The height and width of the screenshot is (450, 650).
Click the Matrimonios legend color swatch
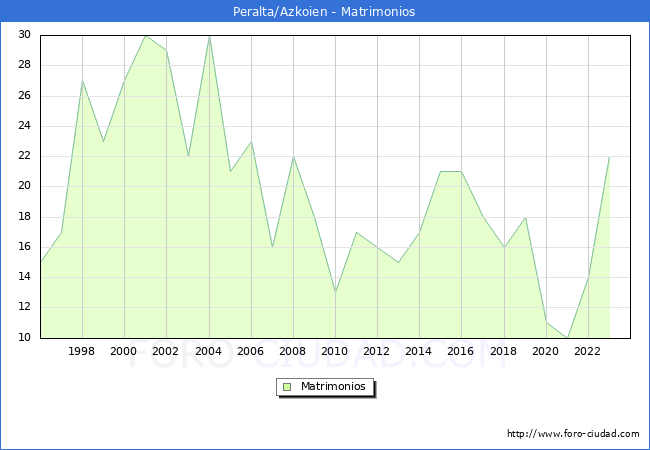pyautogui.click(x=287, y=387)
